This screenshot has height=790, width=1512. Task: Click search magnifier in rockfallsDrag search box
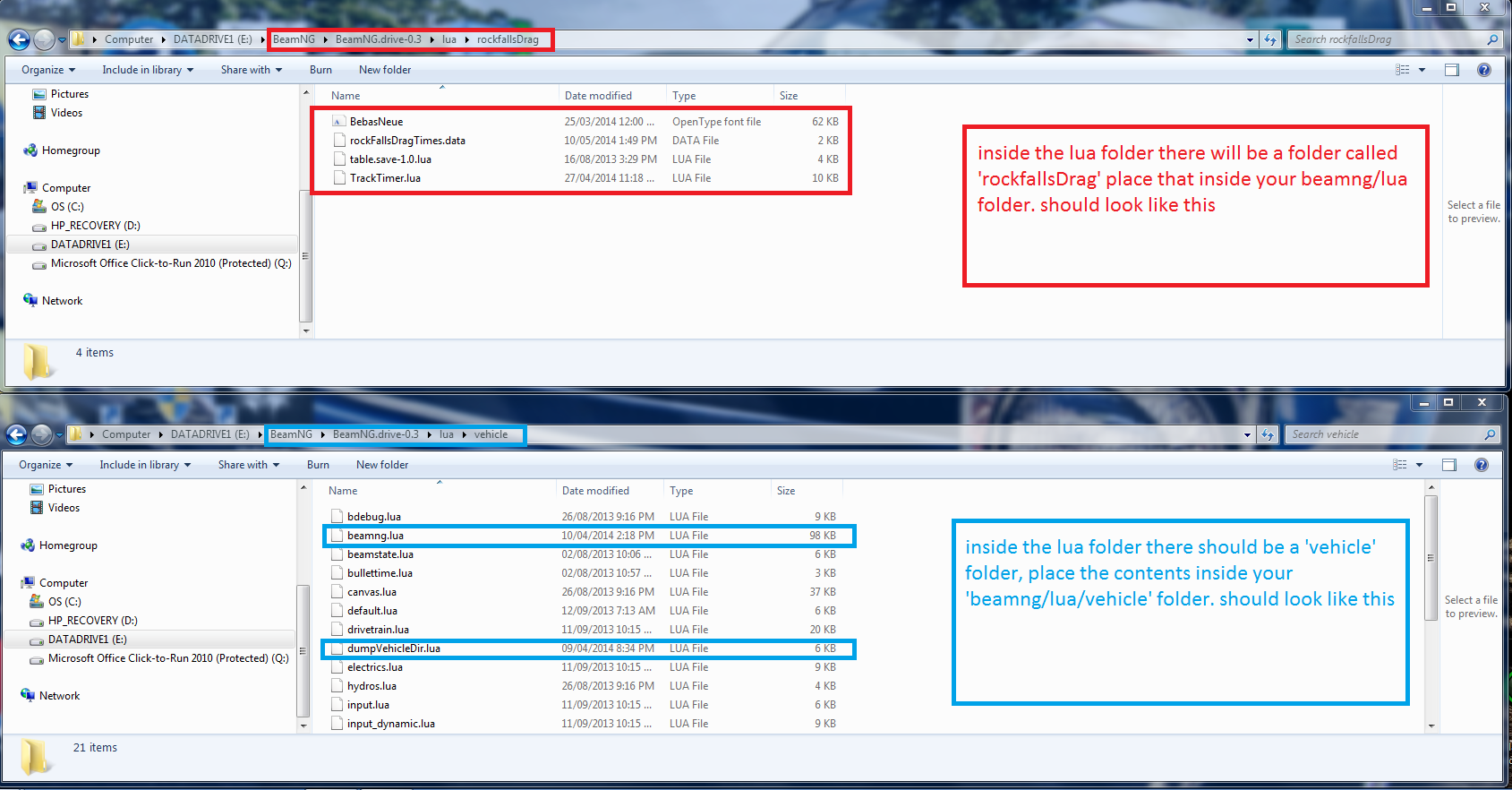pyautogui.click(x=1491, y=39)
